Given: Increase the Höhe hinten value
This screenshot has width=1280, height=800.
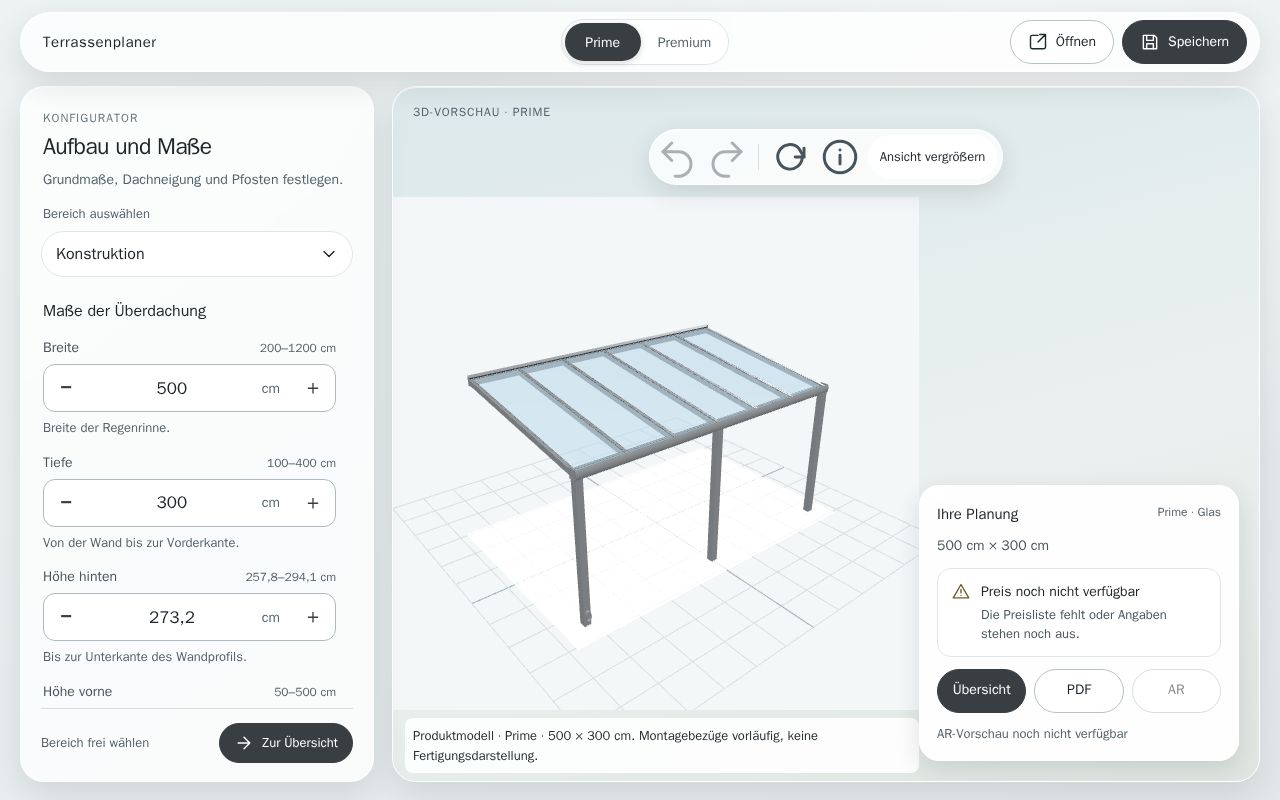Looking at the screenshot, I should (313, 617).
